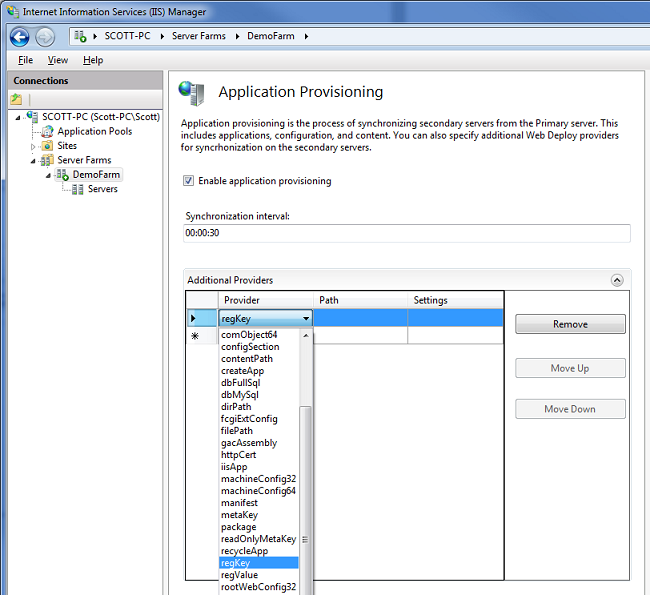Uncheck Enable application provisioning
The height and width of the screenshot is (595, 650).
189,181
